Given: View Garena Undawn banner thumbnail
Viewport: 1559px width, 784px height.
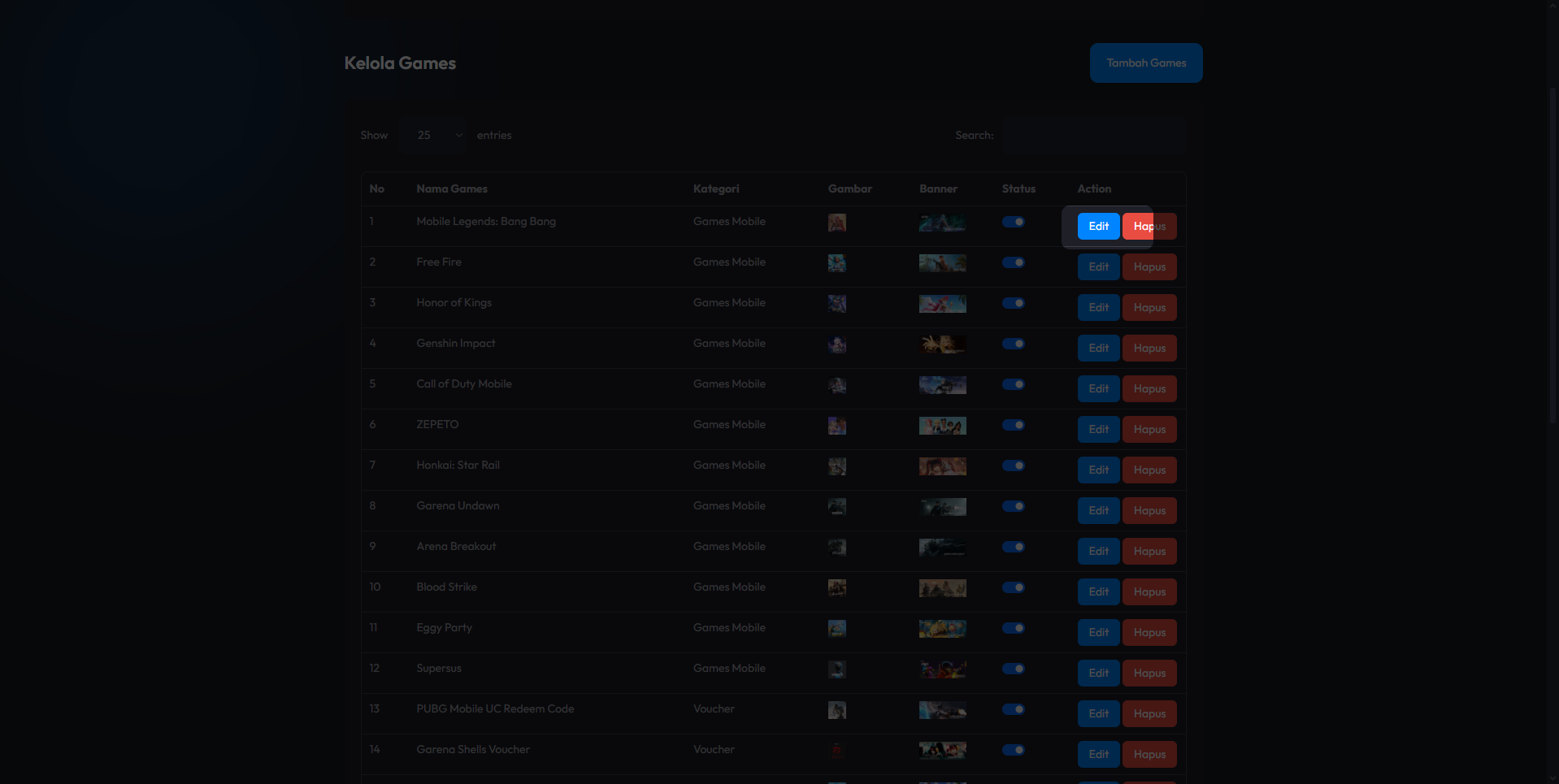Looking at the screenshot, I should (942, 507).
